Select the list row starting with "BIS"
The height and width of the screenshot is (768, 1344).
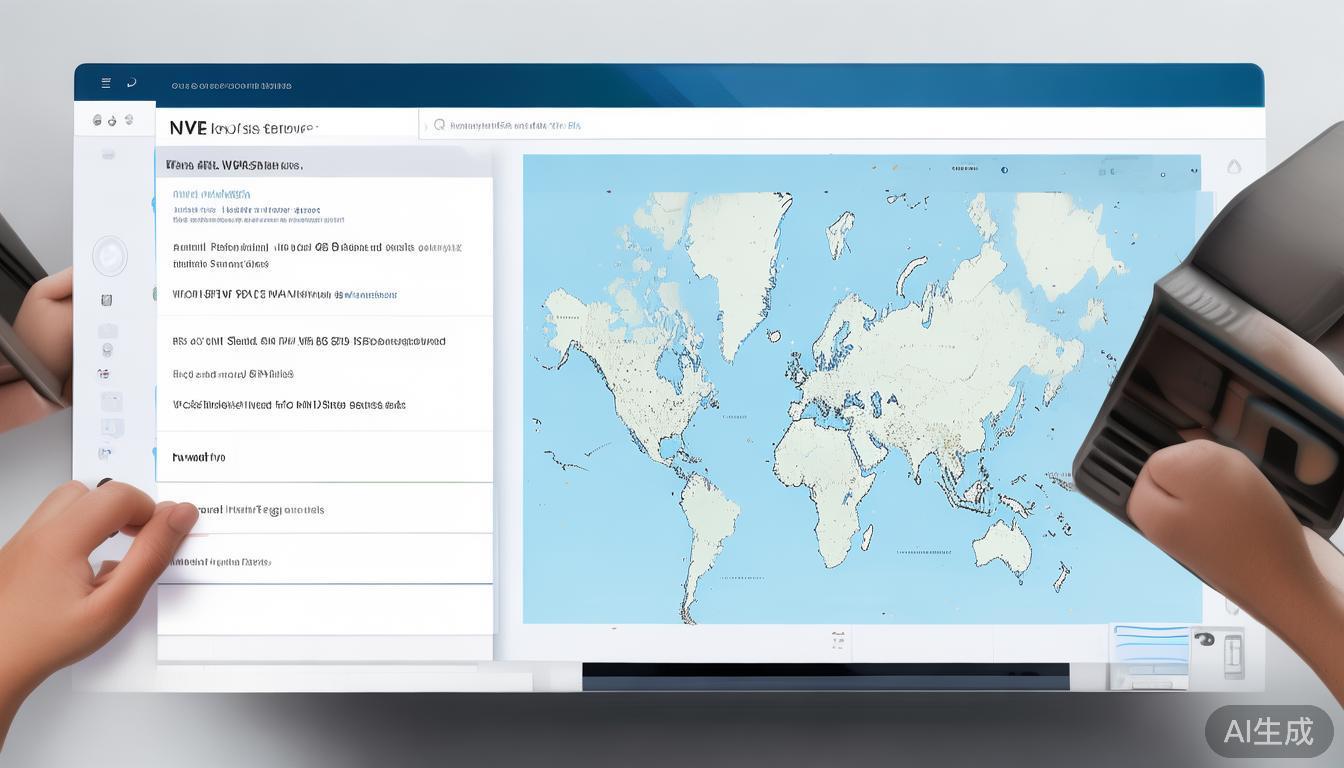point(309,341)
